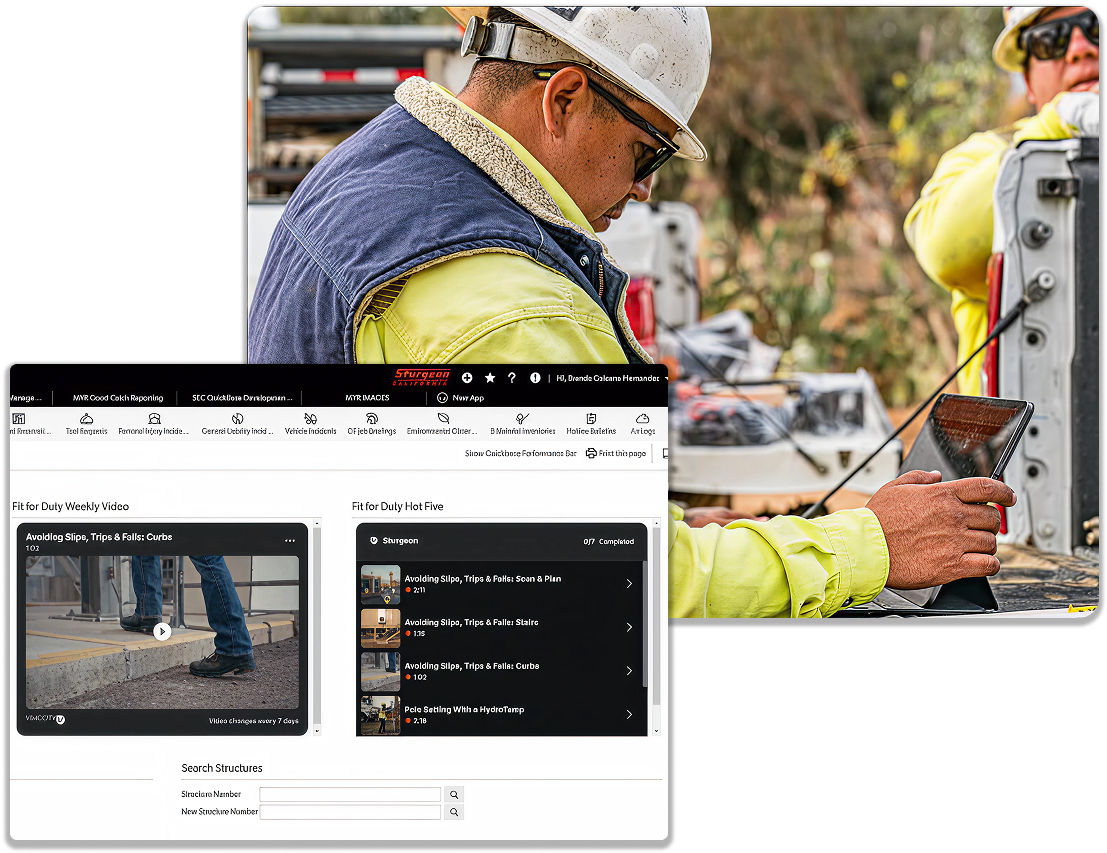Open Tool Requests table icon
This screenshot has height=853, width=1107.
86,424
